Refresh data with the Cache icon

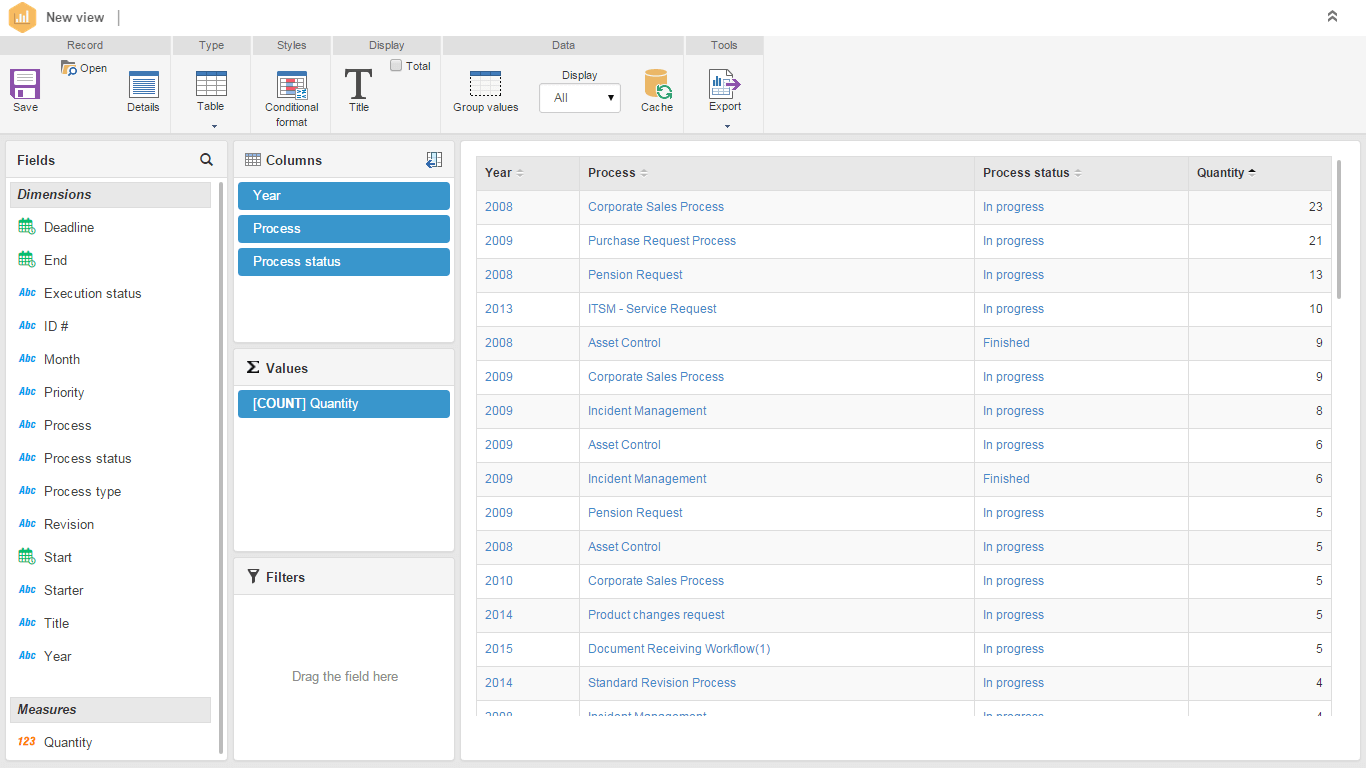point(657,84)
